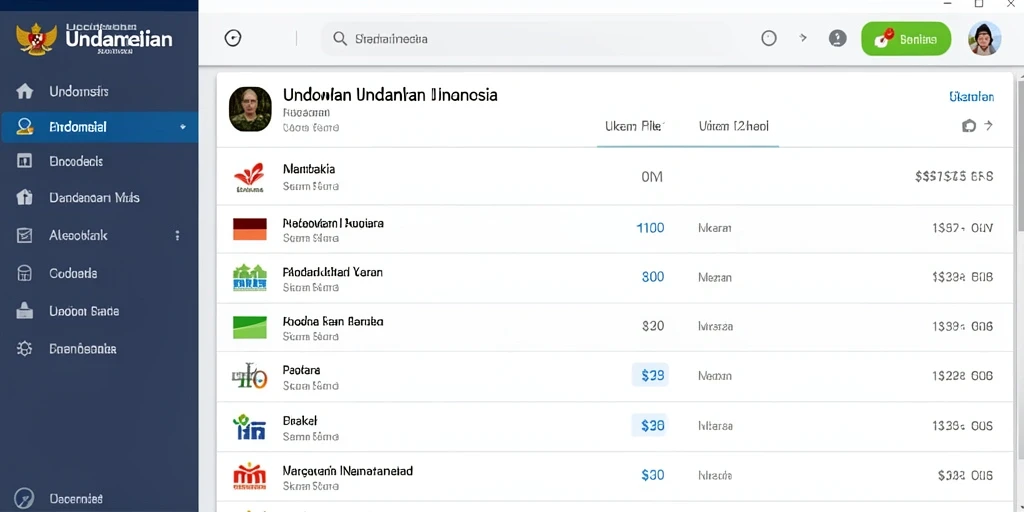Screen dimensions: 1024x512
Task: Click the highlighted $39 value in Paotara row
Action: coord(650,376)
